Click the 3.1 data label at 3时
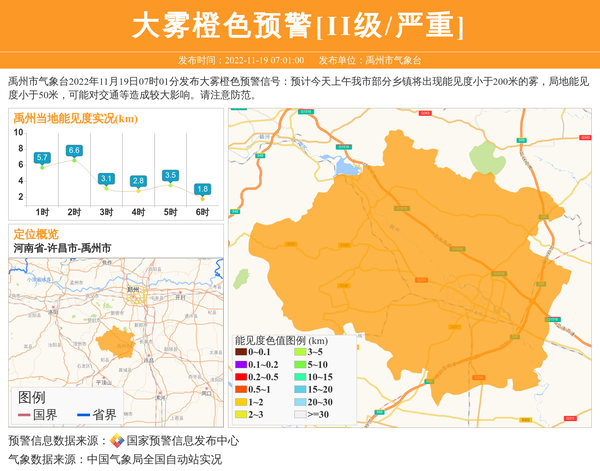The image size is (600, 471). [x=106, y=179]
